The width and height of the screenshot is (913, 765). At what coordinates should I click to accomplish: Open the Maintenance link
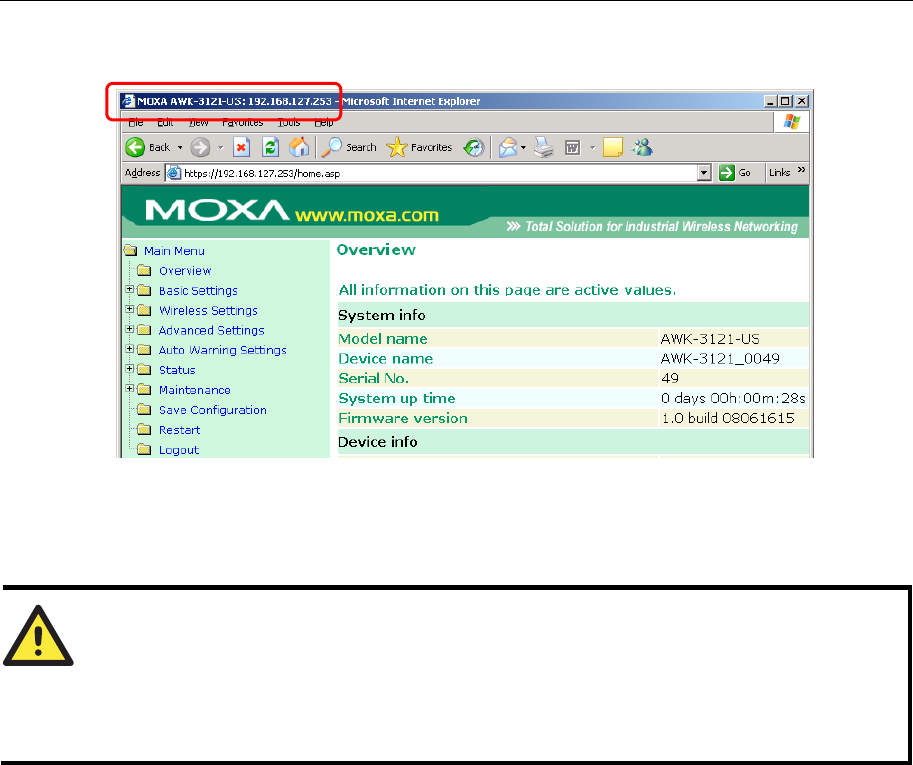194,390
